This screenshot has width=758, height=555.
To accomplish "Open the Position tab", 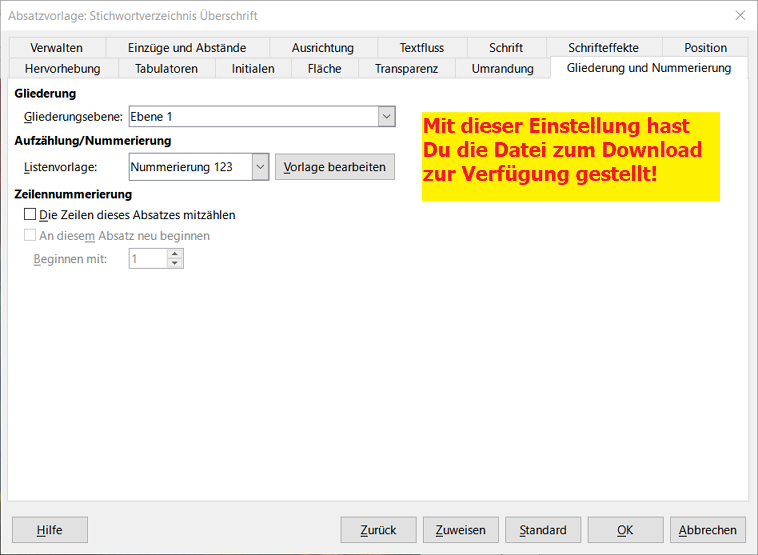I will click(705, 47).
